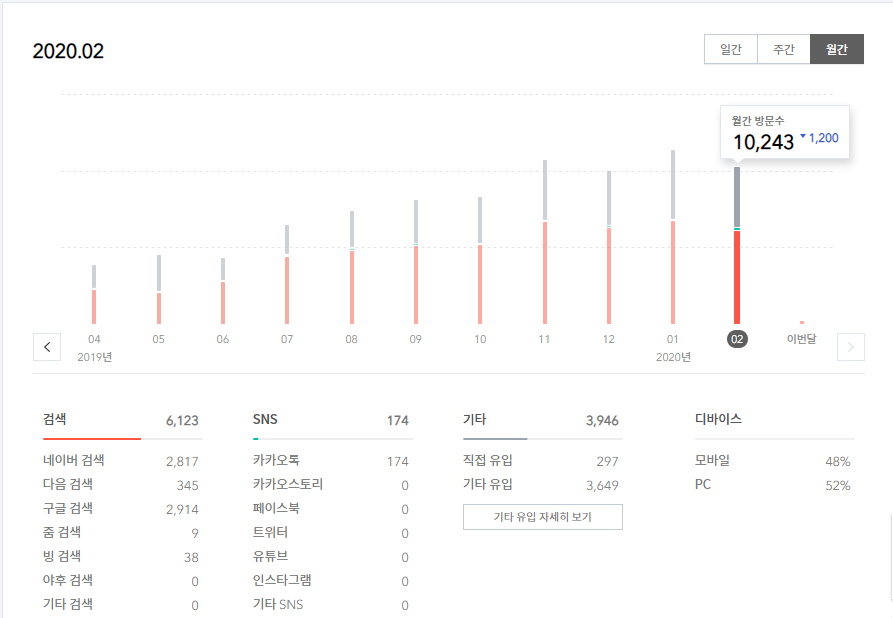Viewport: 893px width, 618px height.
Task: Select the 01 month bar of 2020
Action: 673,237
